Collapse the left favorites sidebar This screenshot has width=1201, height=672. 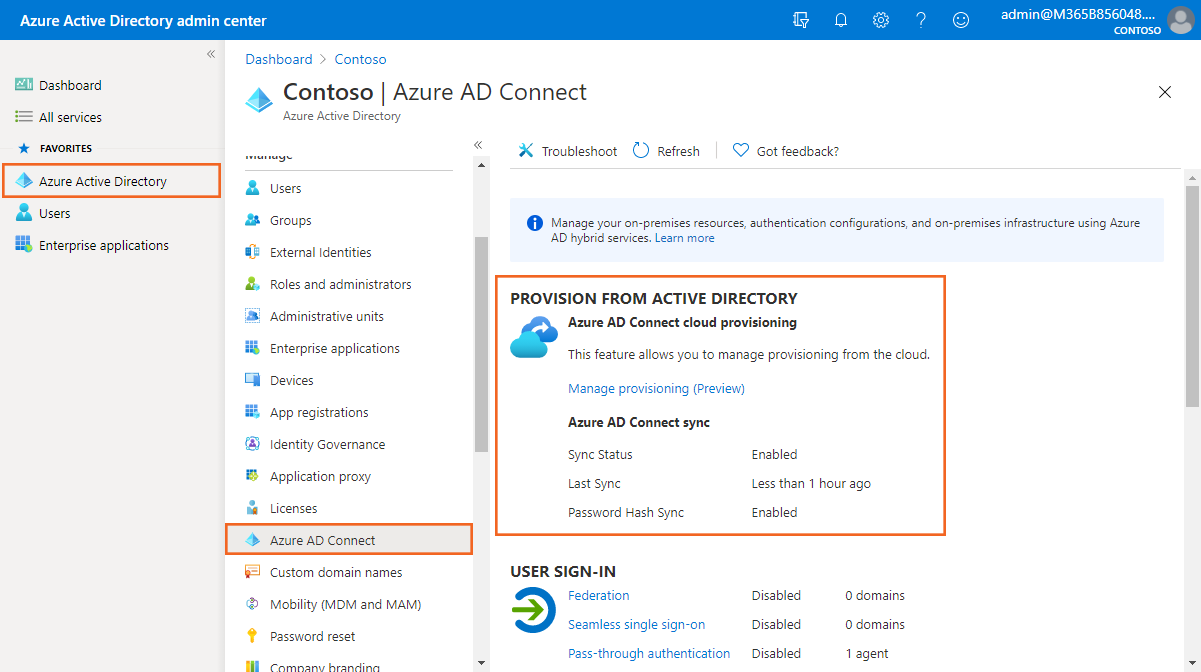(211, 54)
